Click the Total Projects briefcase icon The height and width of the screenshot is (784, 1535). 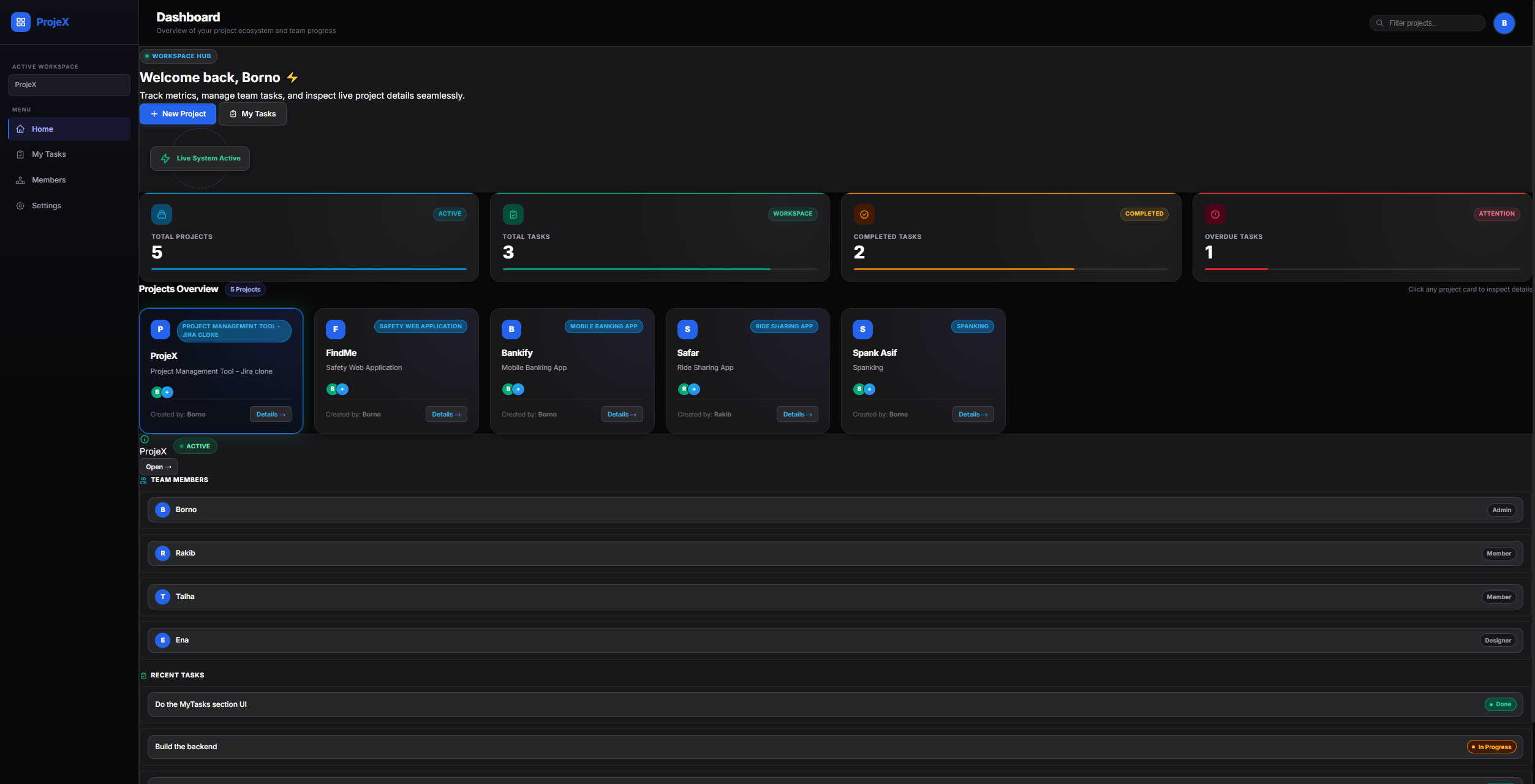click(x=162, y=214)
